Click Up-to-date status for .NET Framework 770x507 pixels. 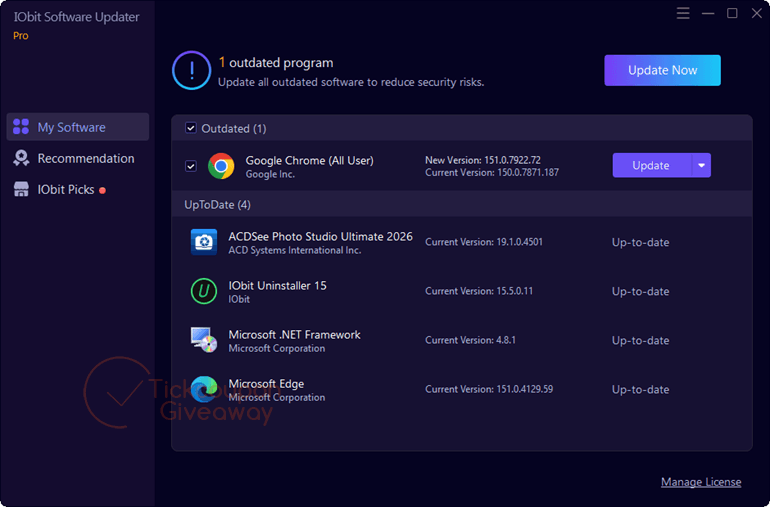640,340
